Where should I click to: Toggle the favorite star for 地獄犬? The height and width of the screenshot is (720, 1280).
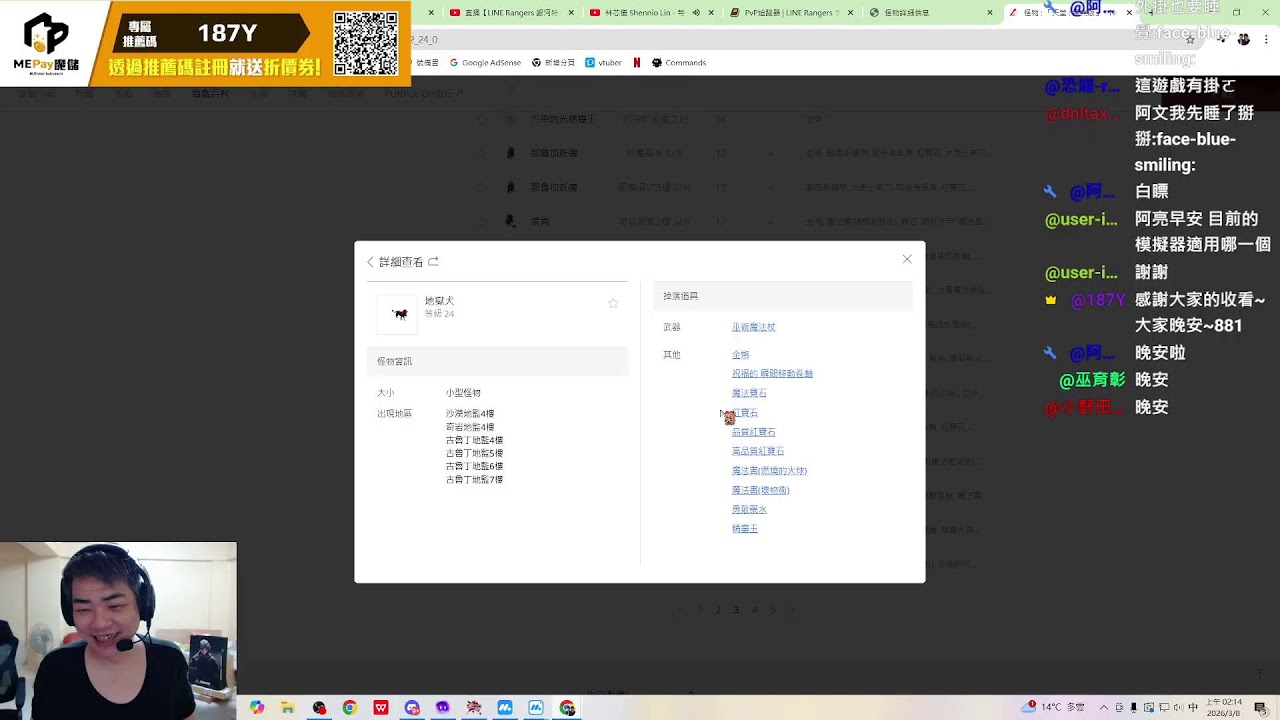tap(613, 303)
